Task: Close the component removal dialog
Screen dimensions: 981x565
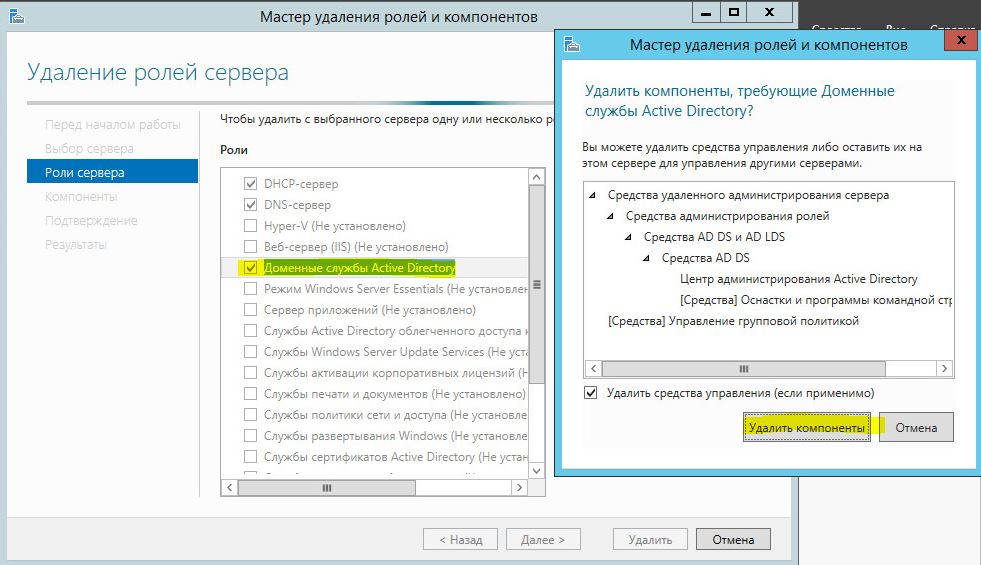Action: pyautogui.click(x=962, y=41)
